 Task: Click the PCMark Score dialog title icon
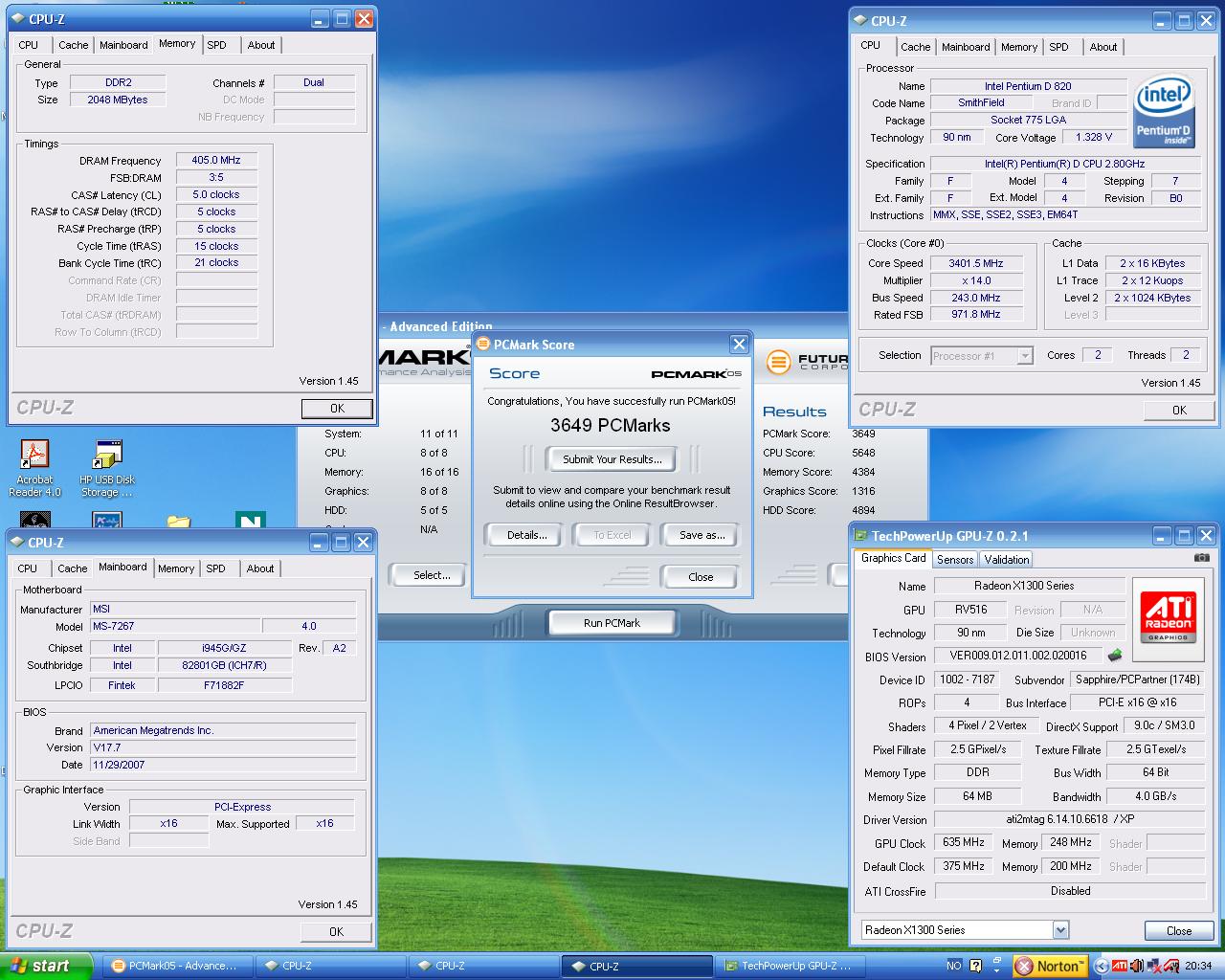click(483, 345)
